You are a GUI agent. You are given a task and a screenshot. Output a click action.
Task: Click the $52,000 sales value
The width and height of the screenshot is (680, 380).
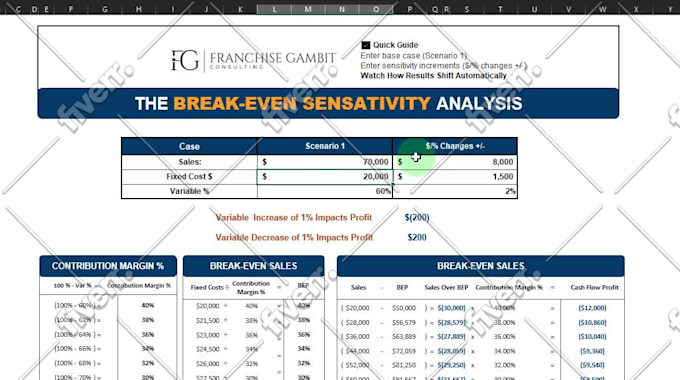coord(357,365)
